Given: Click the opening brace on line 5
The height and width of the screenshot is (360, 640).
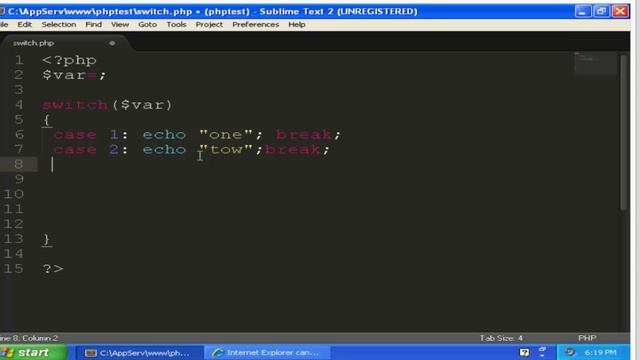Looking at the screenshot, I should pyautogui.click(x=47, y=120).
